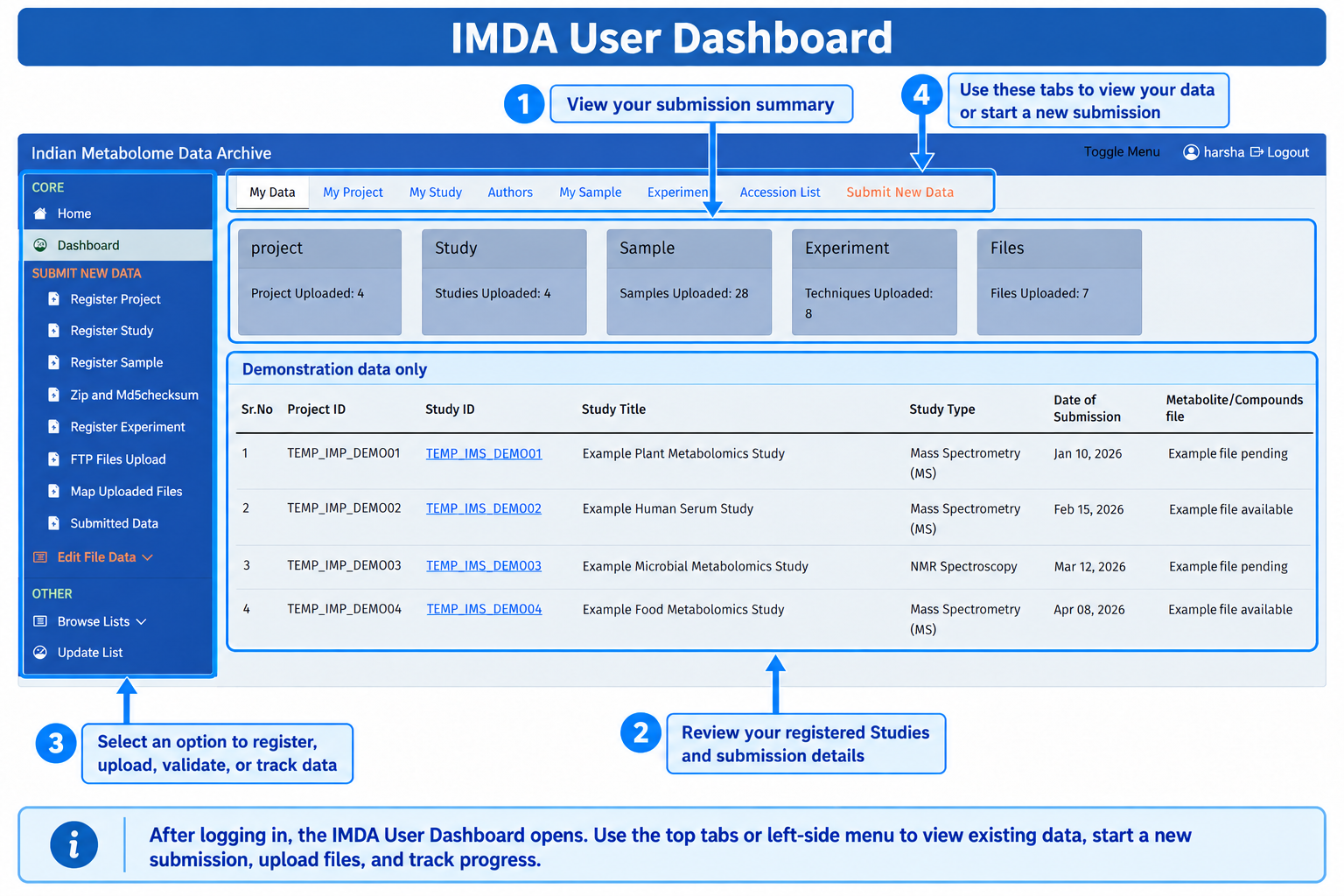The height and width of the screenshot is (896, 1344).
Task: Click the Home house icon in sidebar
Action: point(39,213)
